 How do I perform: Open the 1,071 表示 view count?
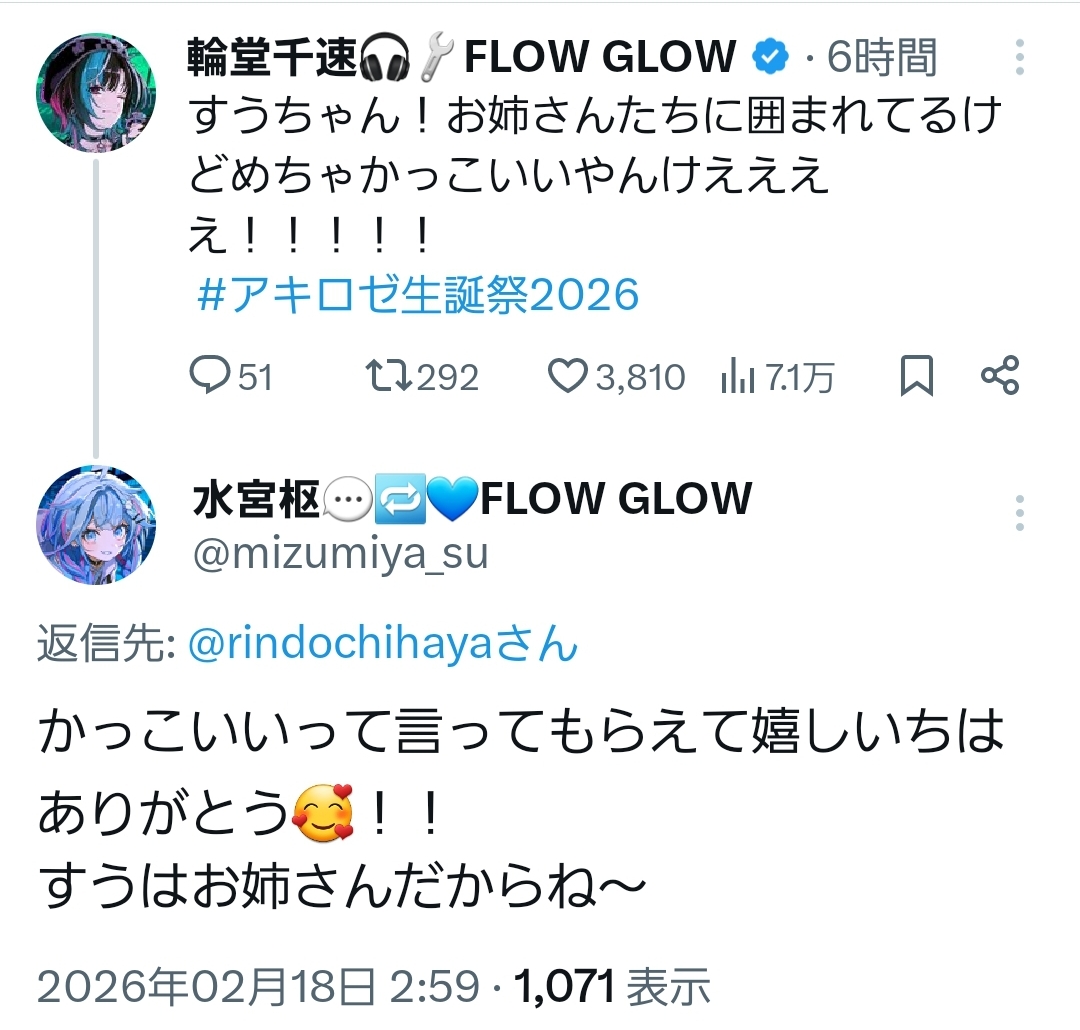coord(612,988)
